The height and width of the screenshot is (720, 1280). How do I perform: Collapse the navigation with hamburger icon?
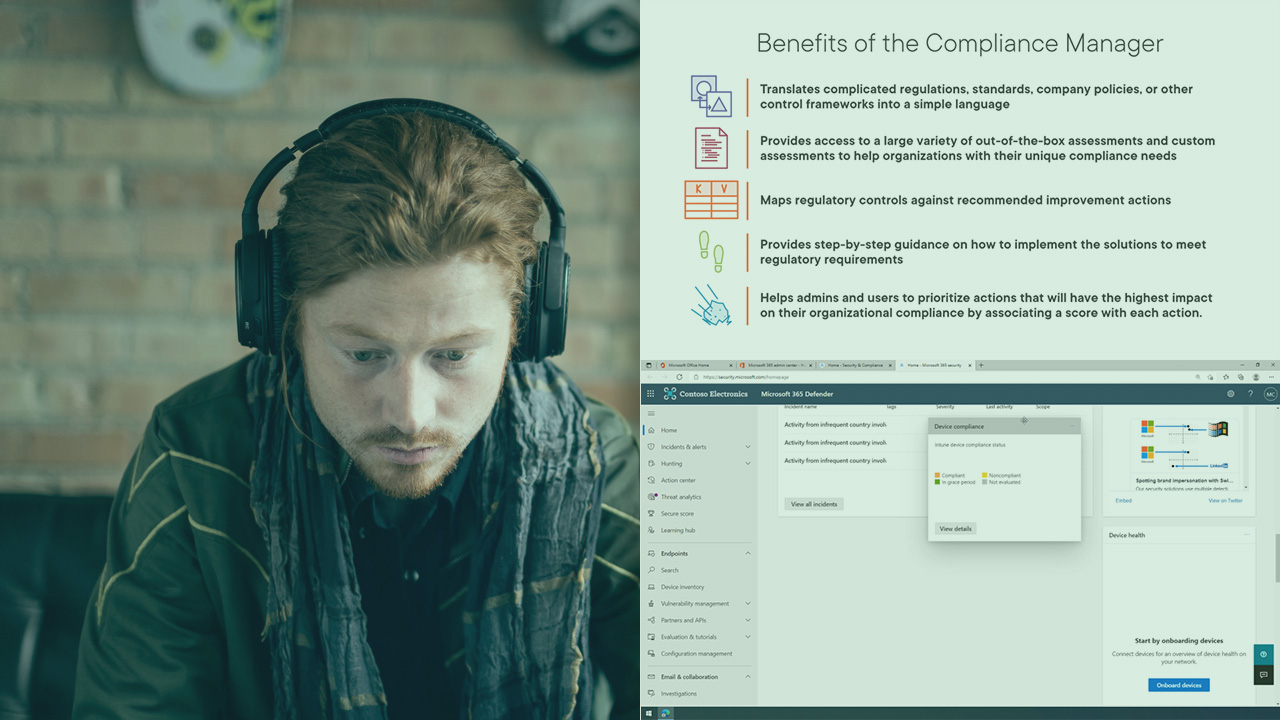click(651, 413)
